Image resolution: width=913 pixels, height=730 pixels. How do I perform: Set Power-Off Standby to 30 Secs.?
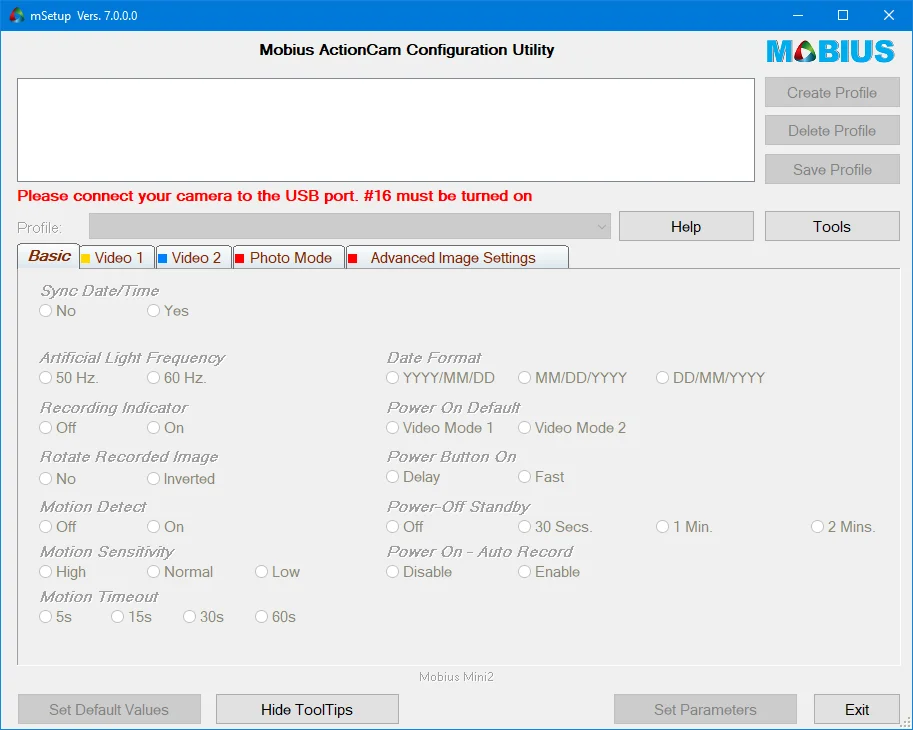point(555,527)
